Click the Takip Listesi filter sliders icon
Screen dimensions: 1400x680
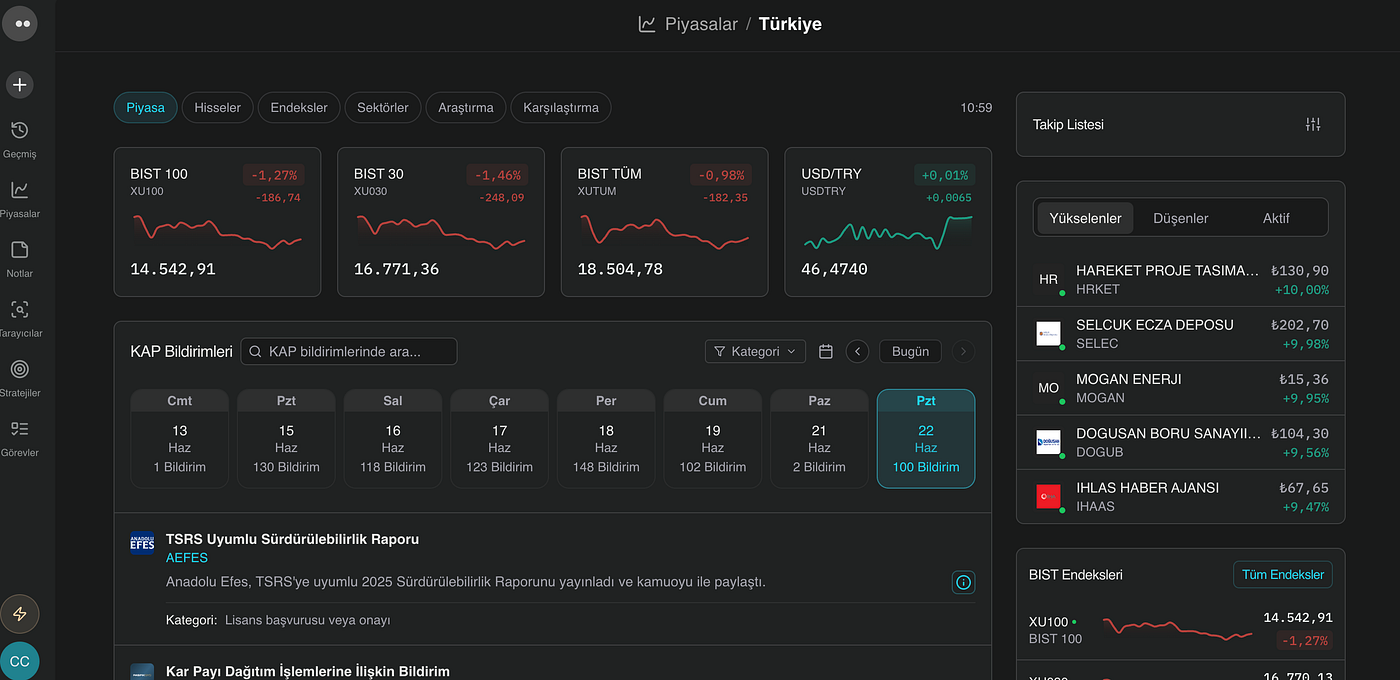1313,125
